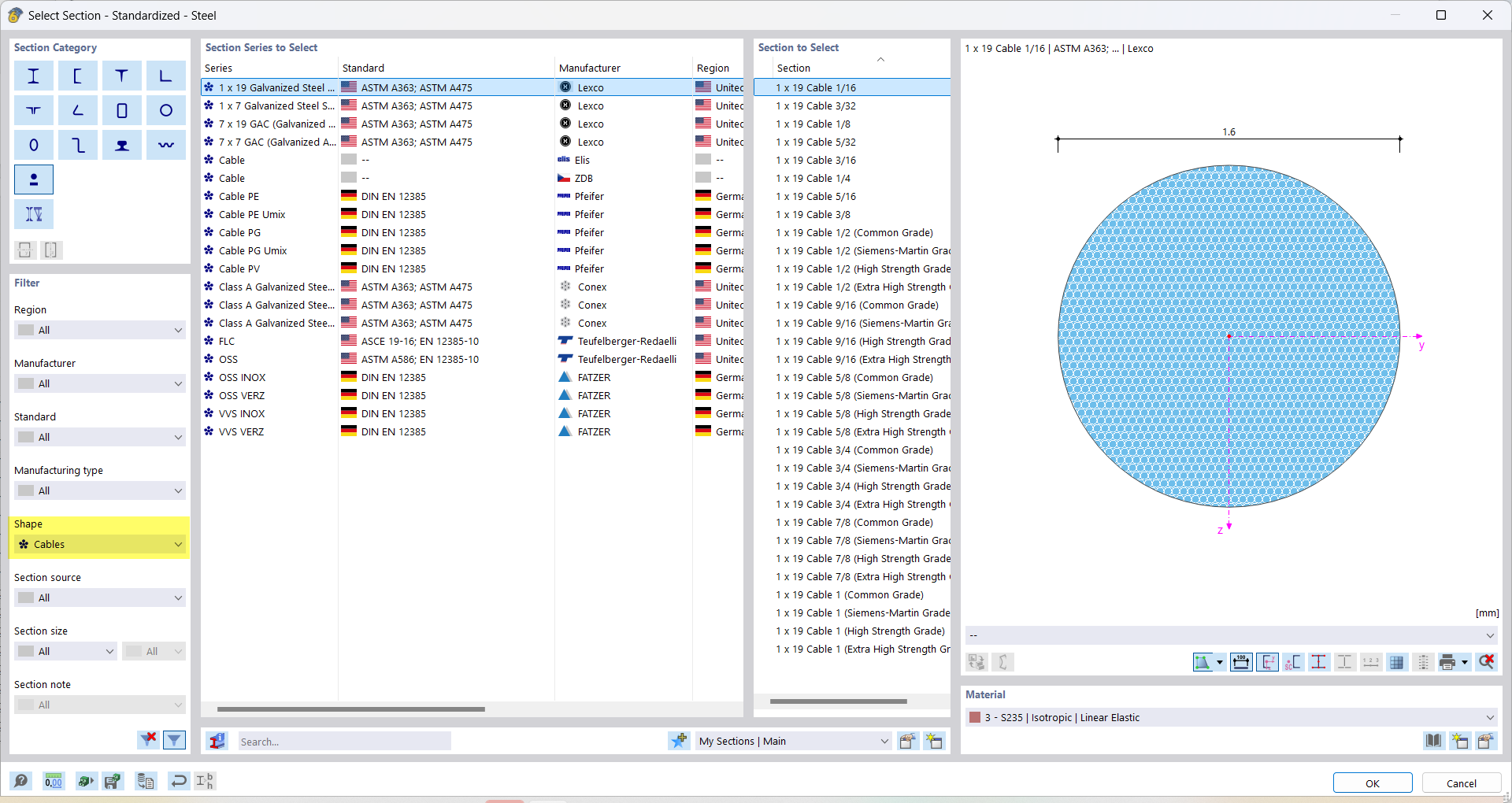The image size is (1512, 803).
Task: Open units and decimals icon showing 0,00
Action: [54, 781]
